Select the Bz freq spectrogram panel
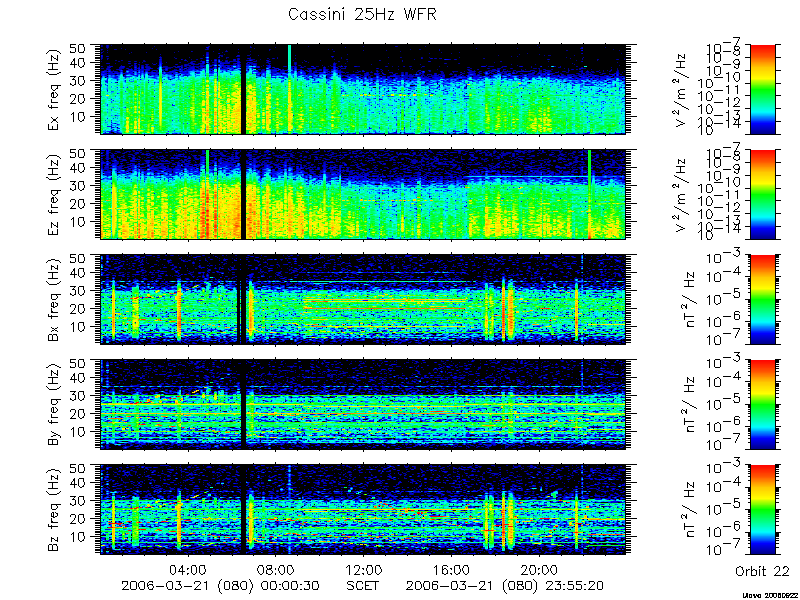This screenshot has width=800, height=600. (363, 509)
